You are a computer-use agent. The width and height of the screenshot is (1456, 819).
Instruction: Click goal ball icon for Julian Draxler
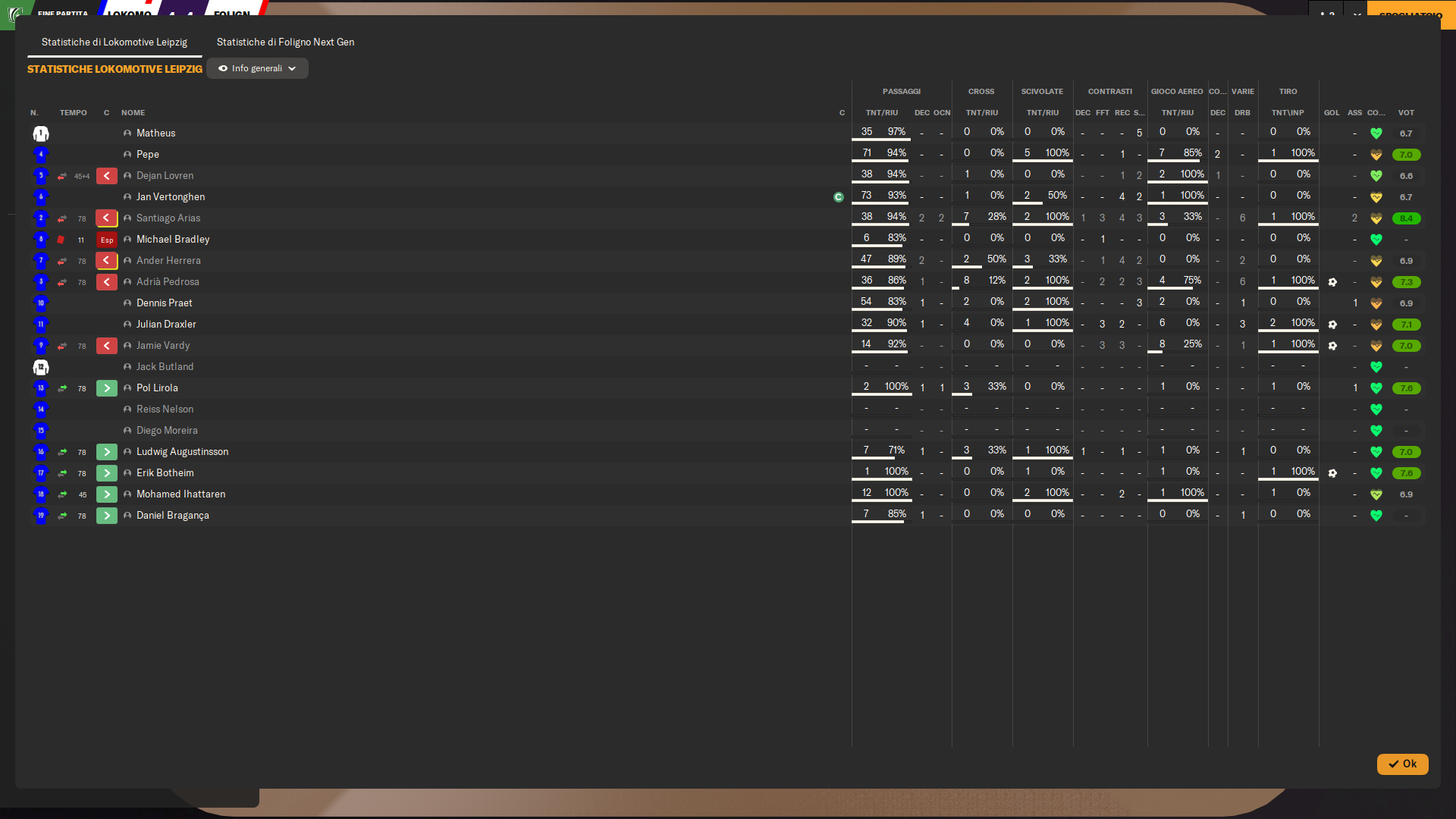[1332, 325]
